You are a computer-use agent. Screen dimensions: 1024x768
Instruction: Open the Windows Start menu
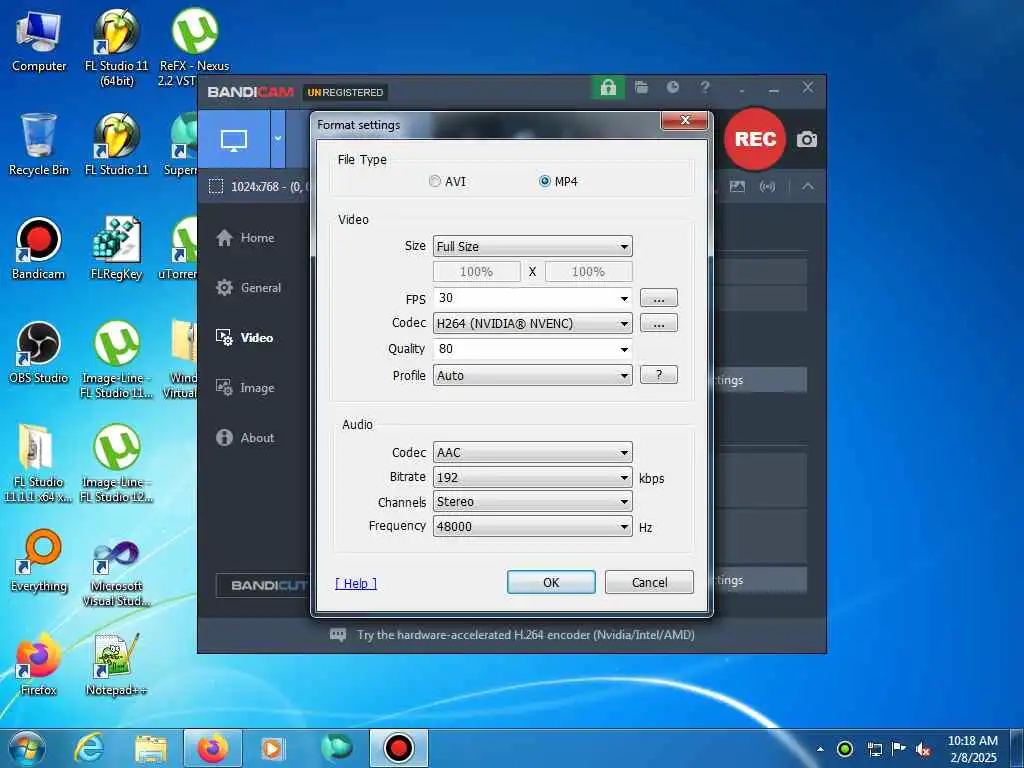27,748
